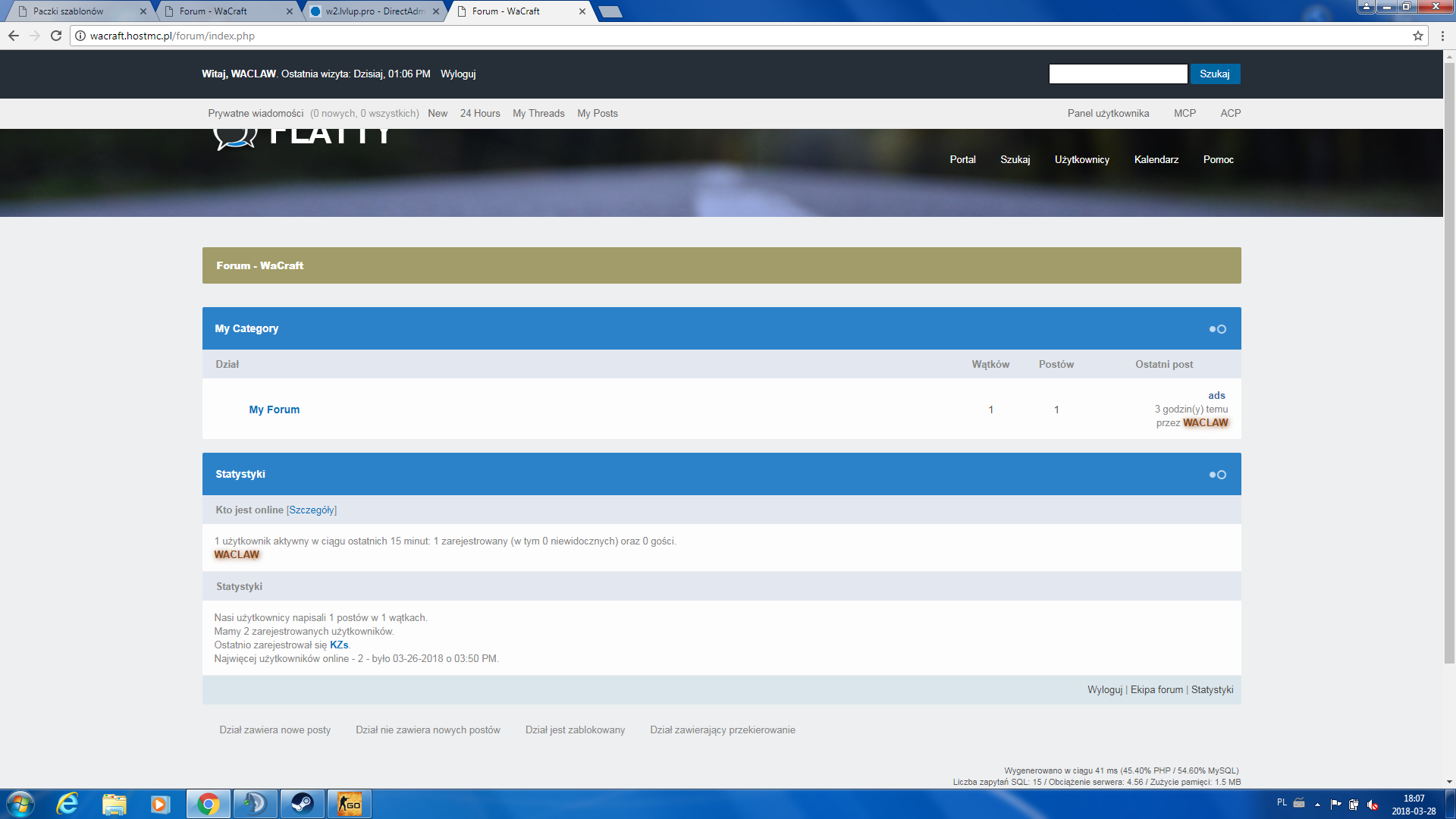Click the browser back arrow

14,36
